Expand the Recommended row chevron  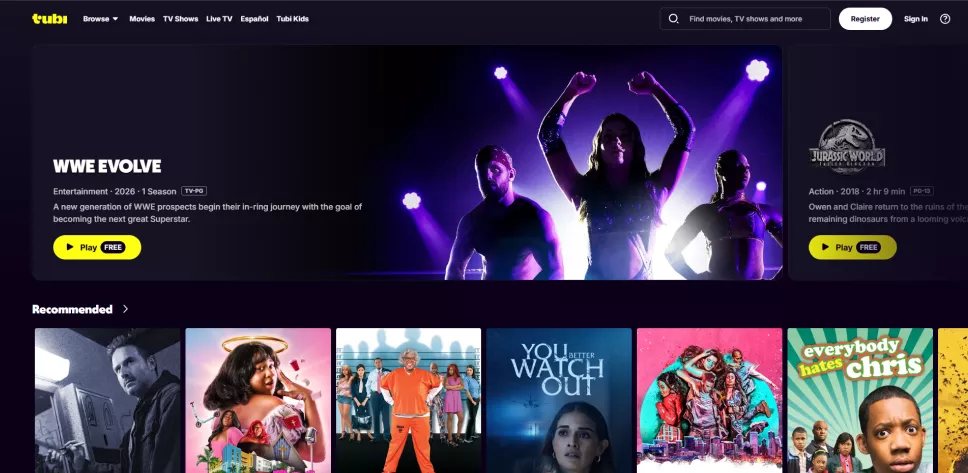tap(126, 309)
